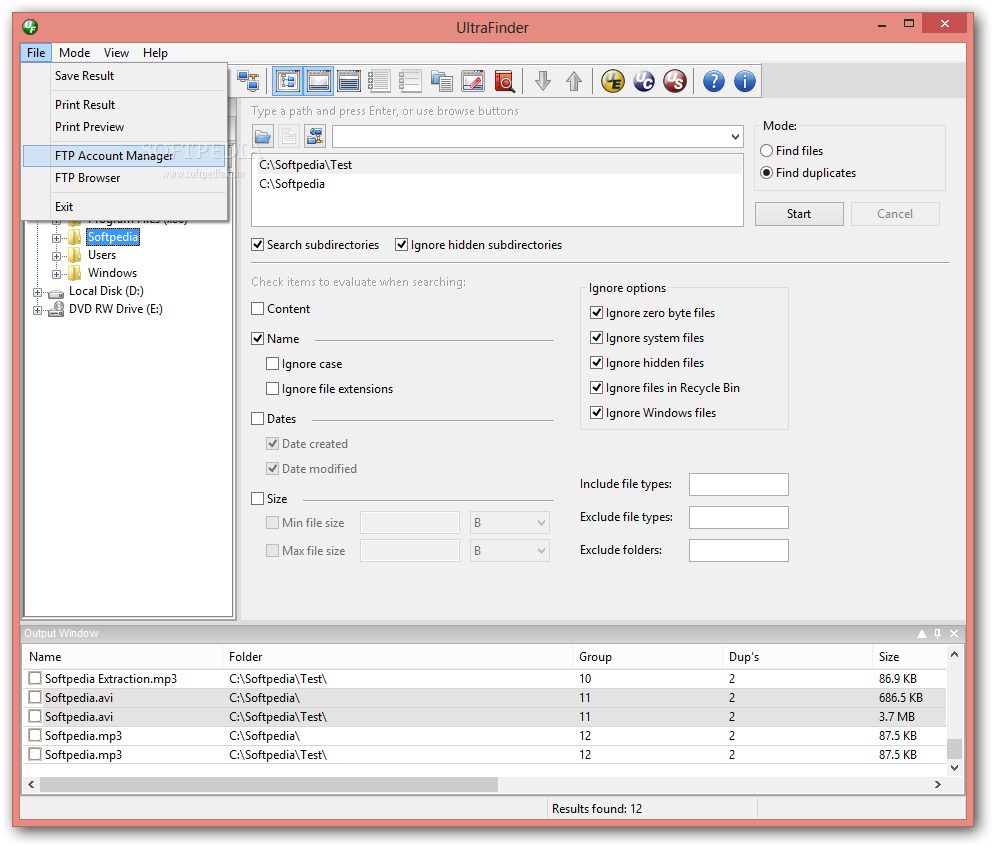994x847 pixels.
Task: Open the search path dropdown
Action: pyautogui.click(x=735, y=136)
